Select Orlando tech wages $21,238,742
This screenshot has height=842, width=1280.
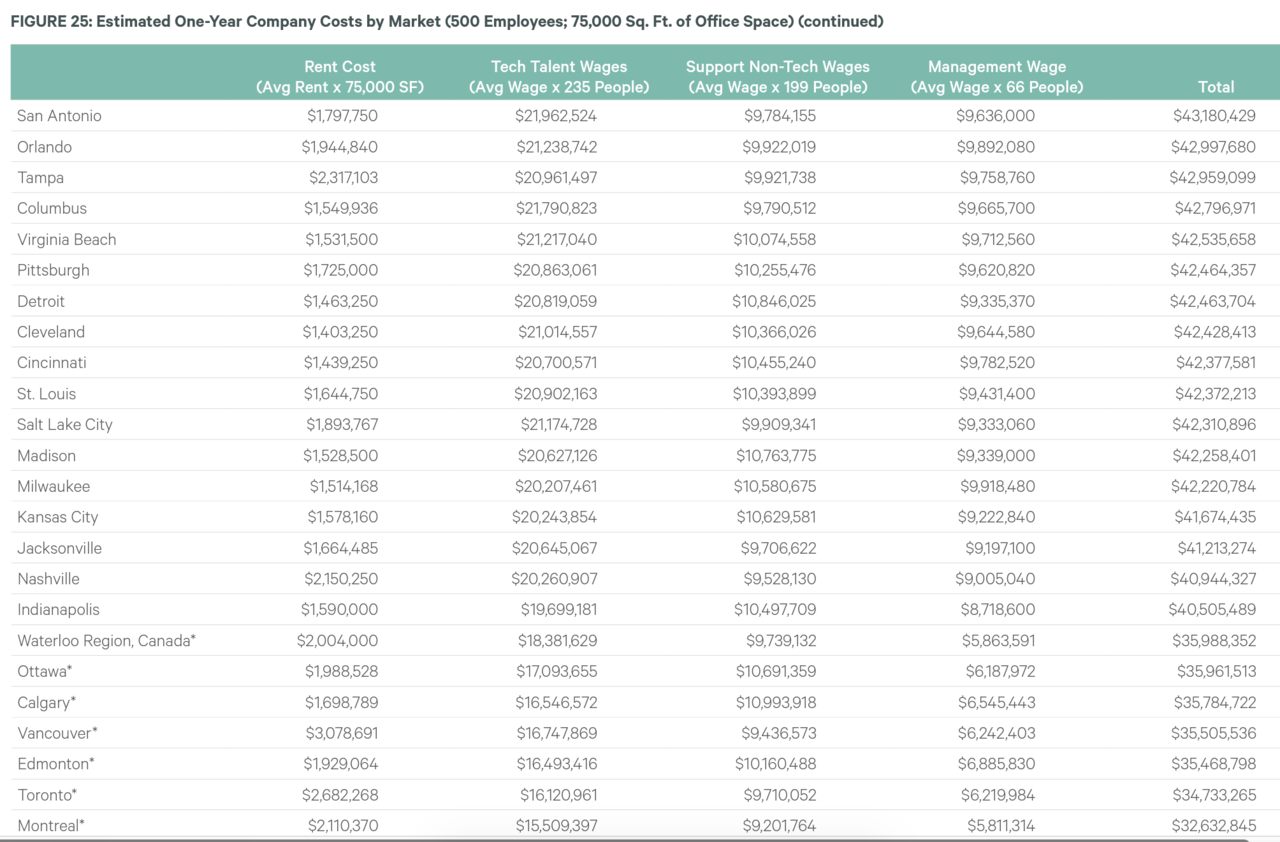[556, 147]
